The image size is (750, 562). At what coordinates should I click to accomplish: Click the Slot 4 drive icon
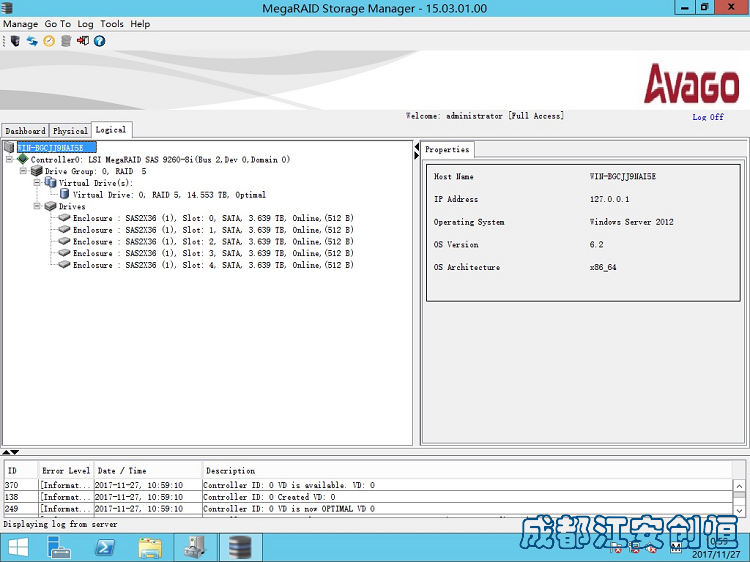point(64,264)
